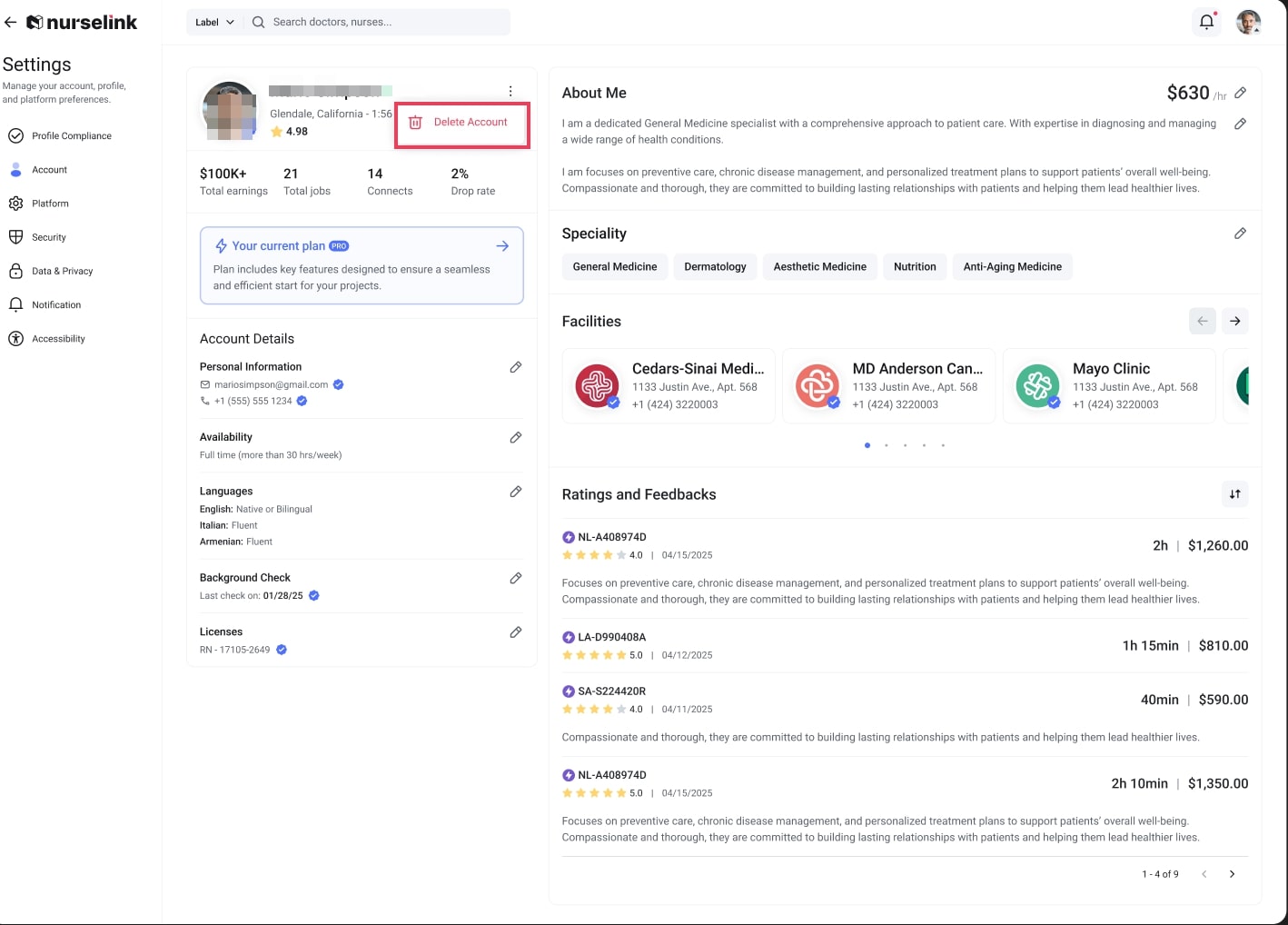Edit Languages pencil icon

click(516, 492)
